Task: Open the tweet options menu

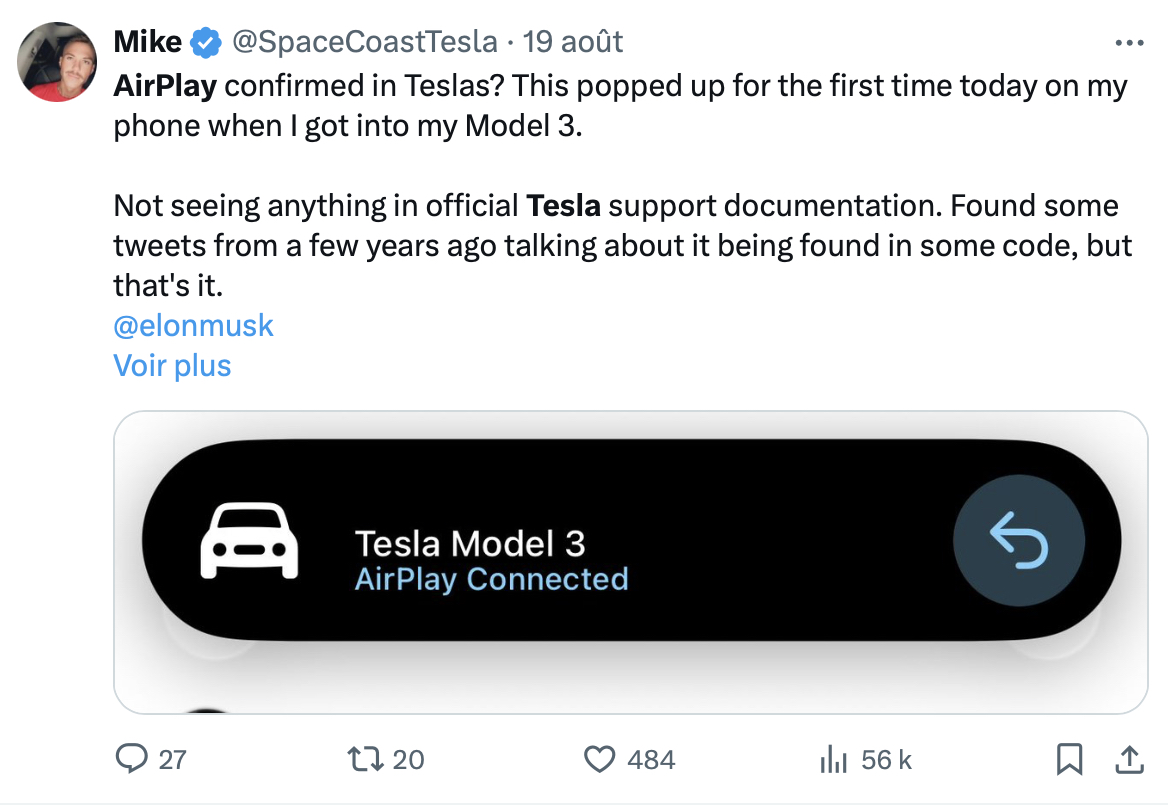Action: tap(1128, 41)
